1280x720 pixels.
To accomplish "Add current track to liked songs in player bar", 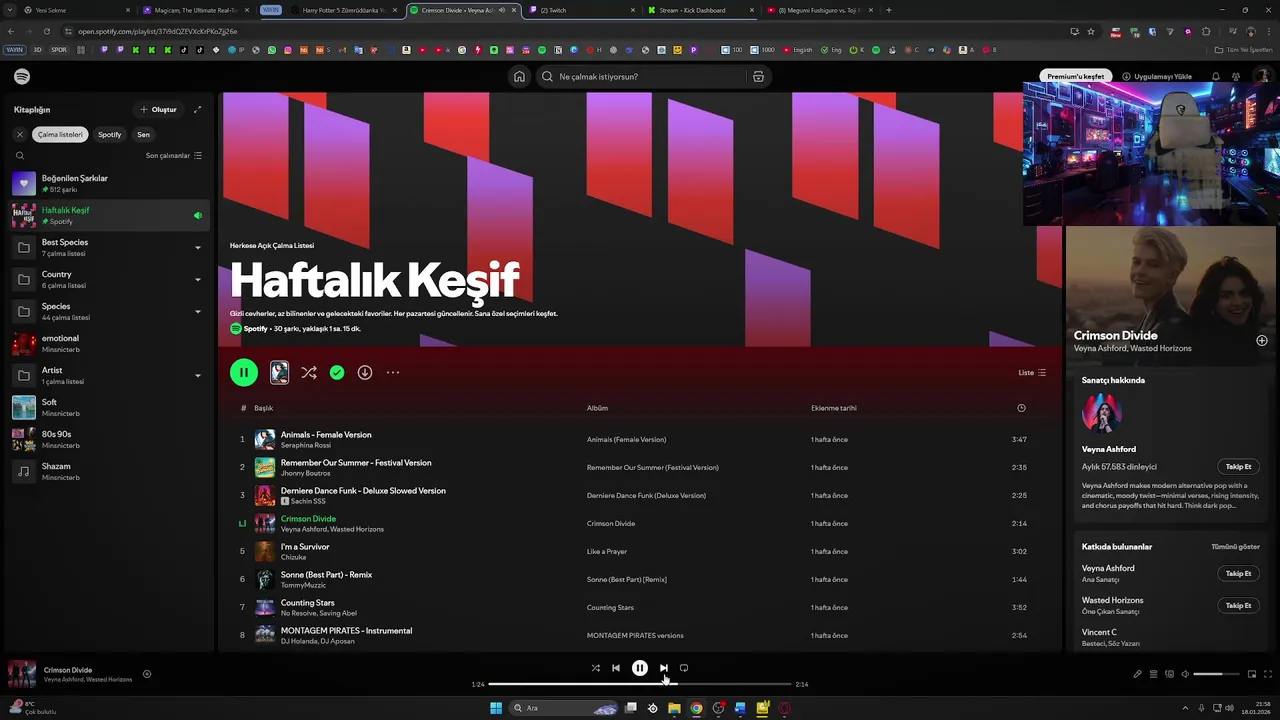I will pyautogui.click(x=147, y=674).
